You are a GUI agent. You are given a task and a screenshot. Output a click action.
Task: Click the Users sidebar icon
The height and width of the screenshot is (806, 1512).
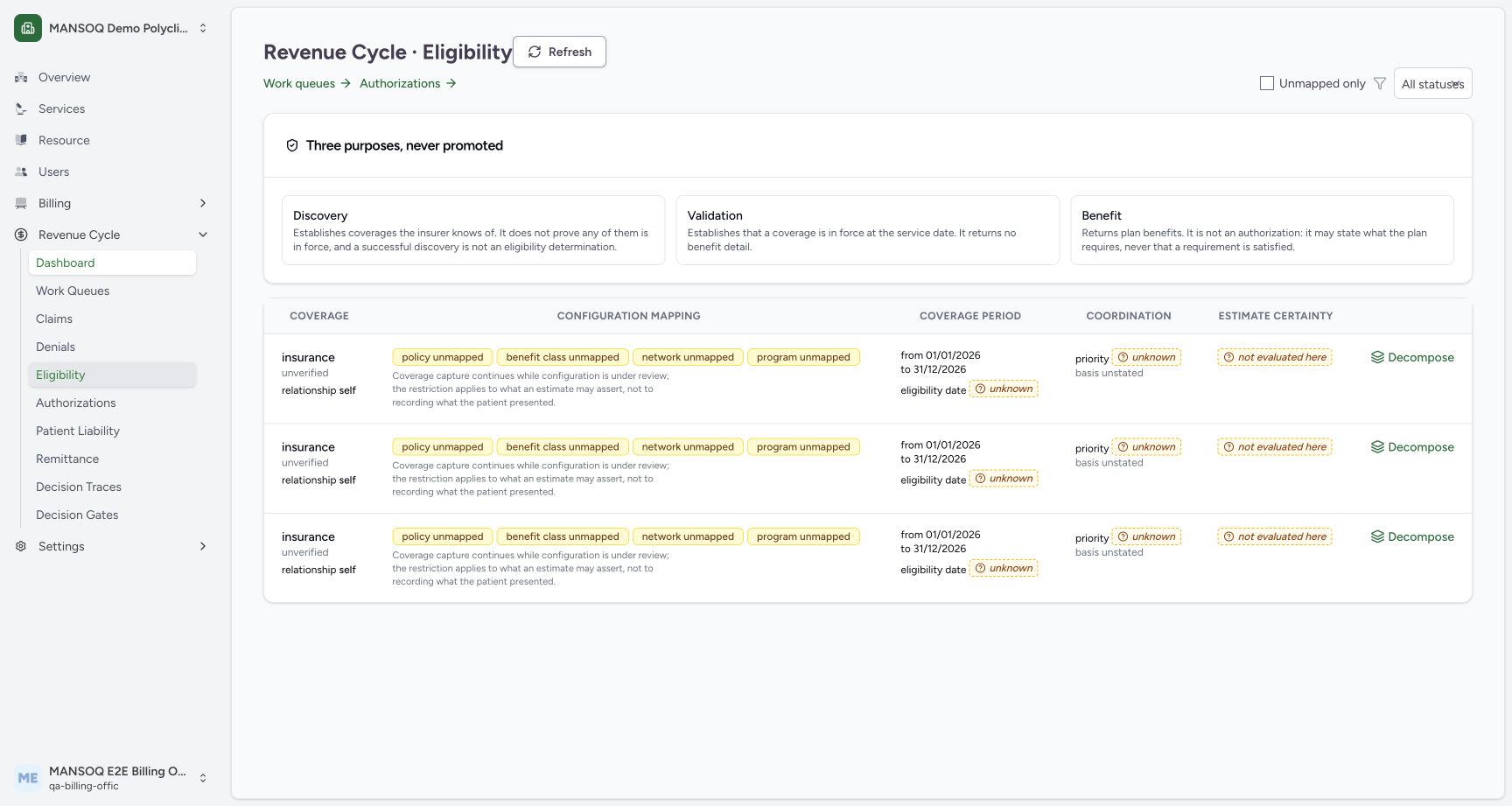coord(21,172)
